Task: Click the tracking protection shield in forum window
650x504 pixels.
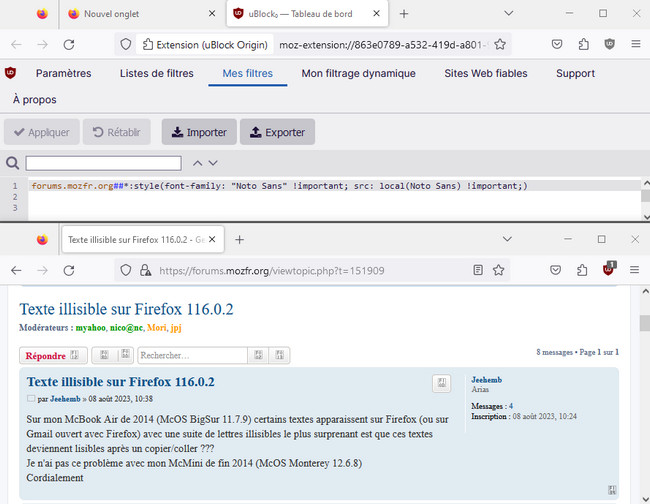Action: 126,271
